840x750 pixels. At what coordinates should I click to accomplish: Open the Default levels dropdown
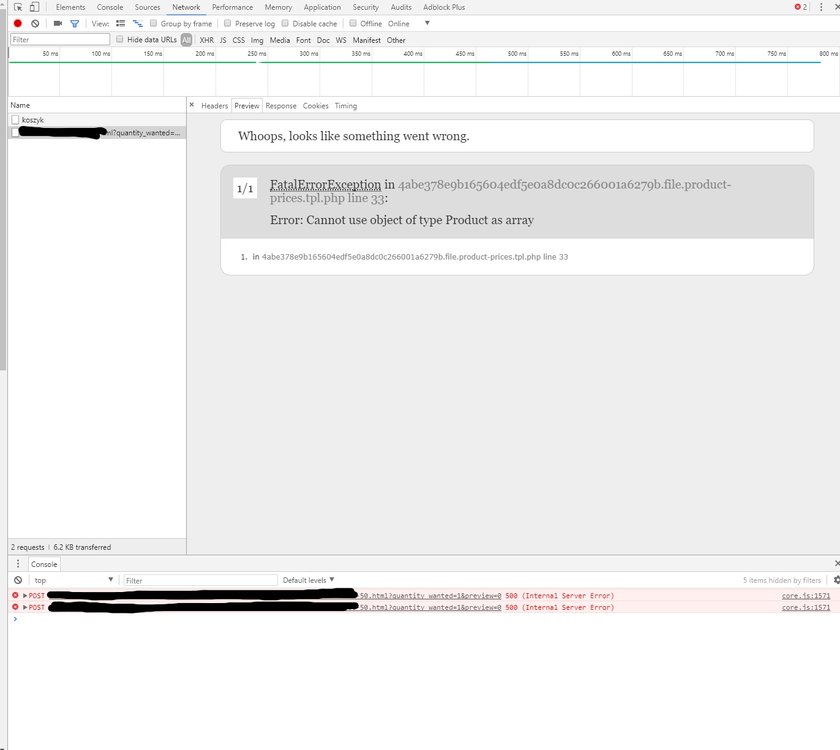[309, 580]
